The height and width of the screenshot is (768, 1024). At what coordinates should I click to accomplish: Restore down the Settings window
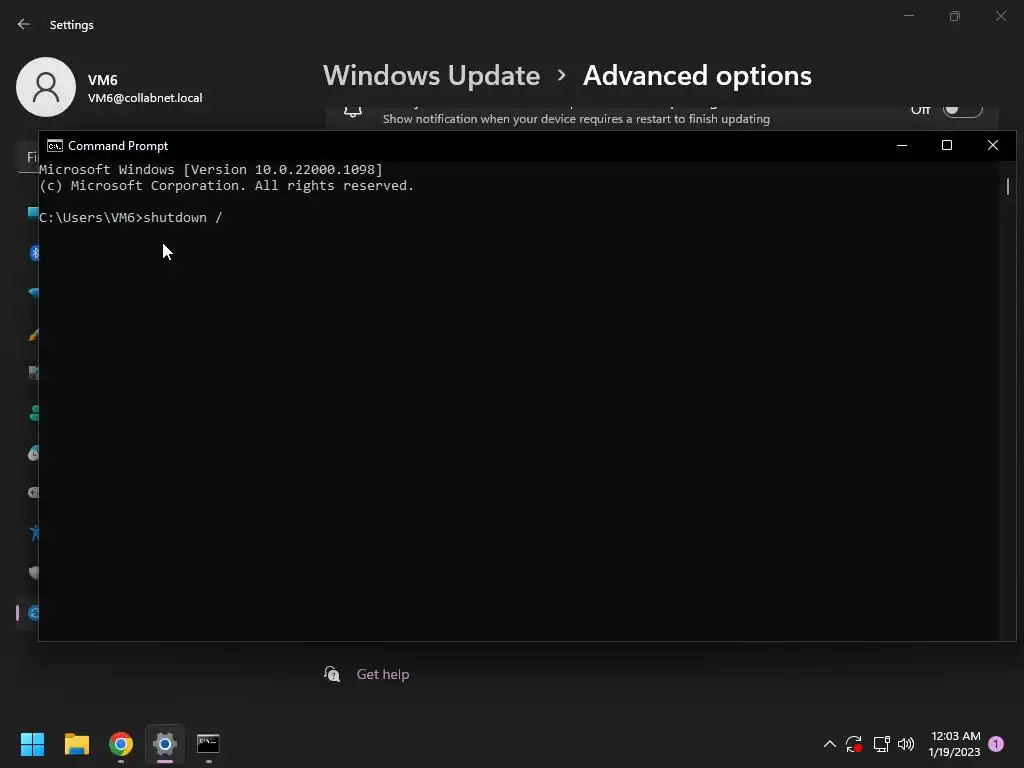[x=955, y=16]
